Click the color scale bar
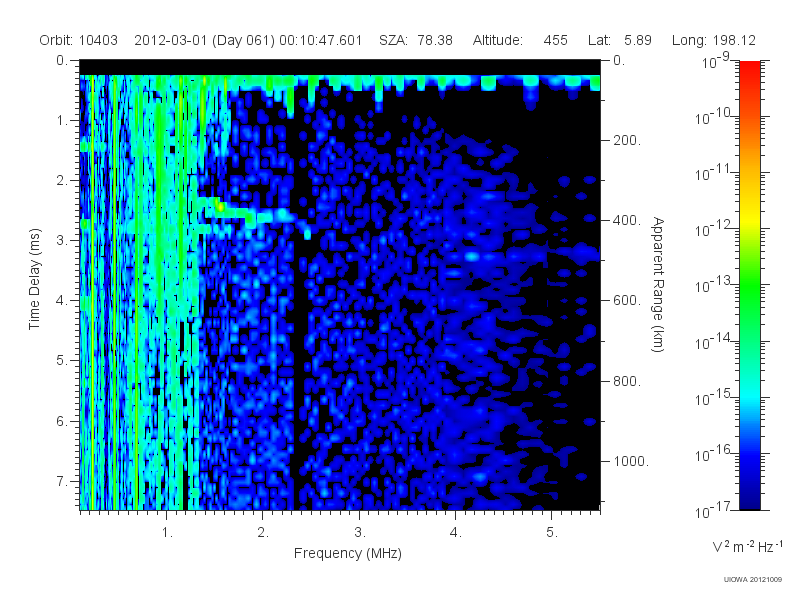This screenshot has height=600, width=800. pos(749,285)
